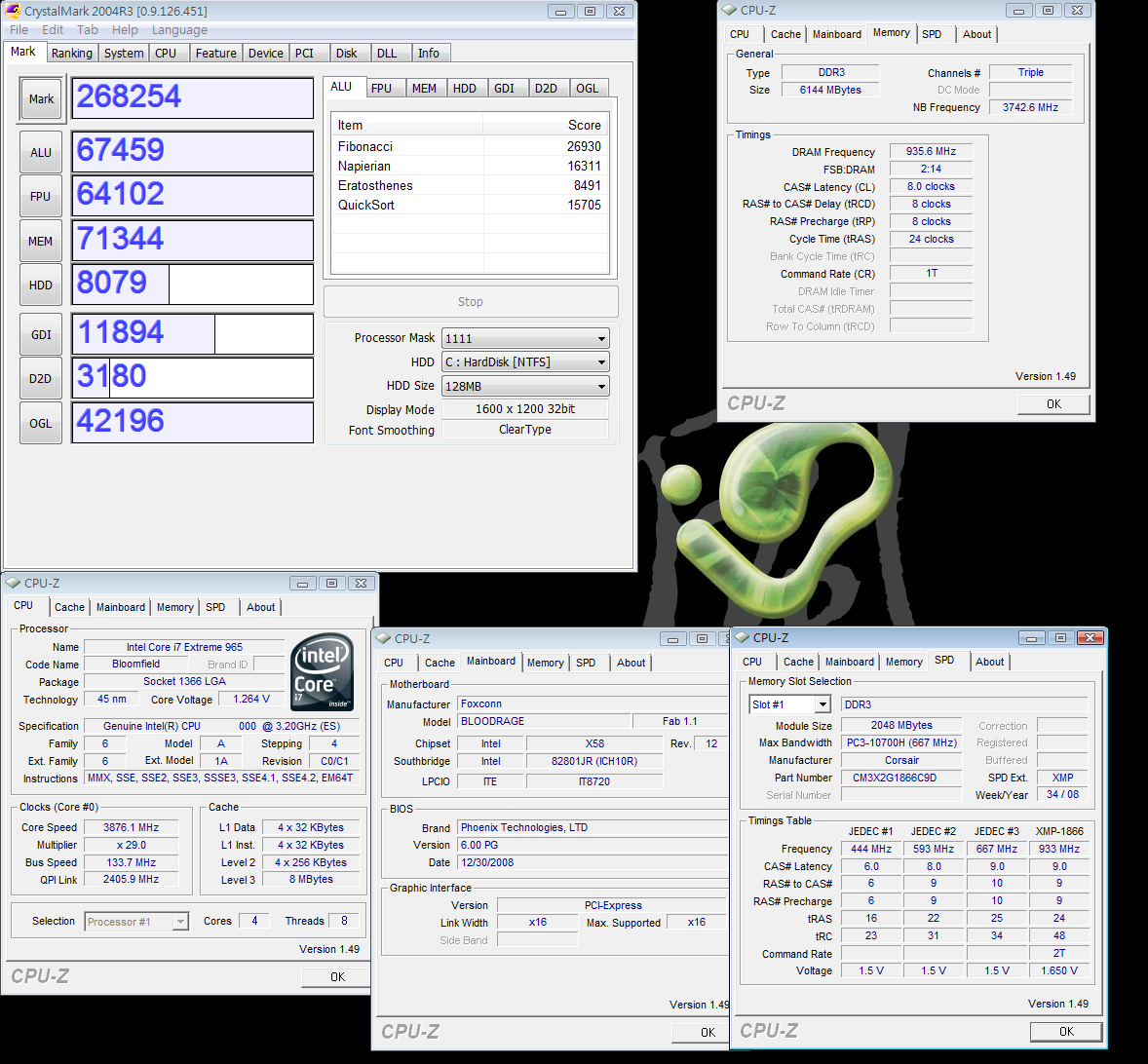Click the CrystalMark title bar app icon
This screenshot has width=1148, height=1064.
pos(13,11)
